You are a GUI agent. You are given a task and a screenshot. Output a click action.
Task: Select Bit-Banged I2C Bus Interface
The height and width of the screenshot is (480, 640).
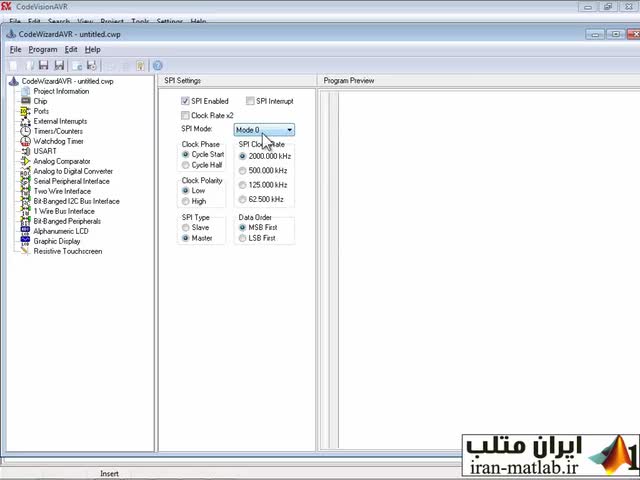pyautogui.click(x=76, y=201)
